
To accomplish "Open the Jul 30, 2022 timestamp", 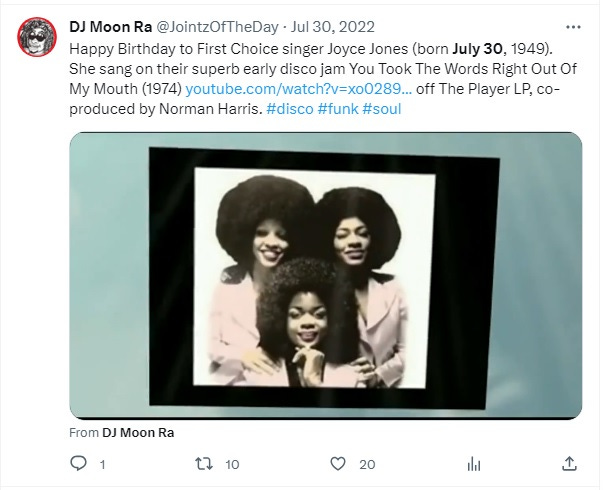I will 333,27.
